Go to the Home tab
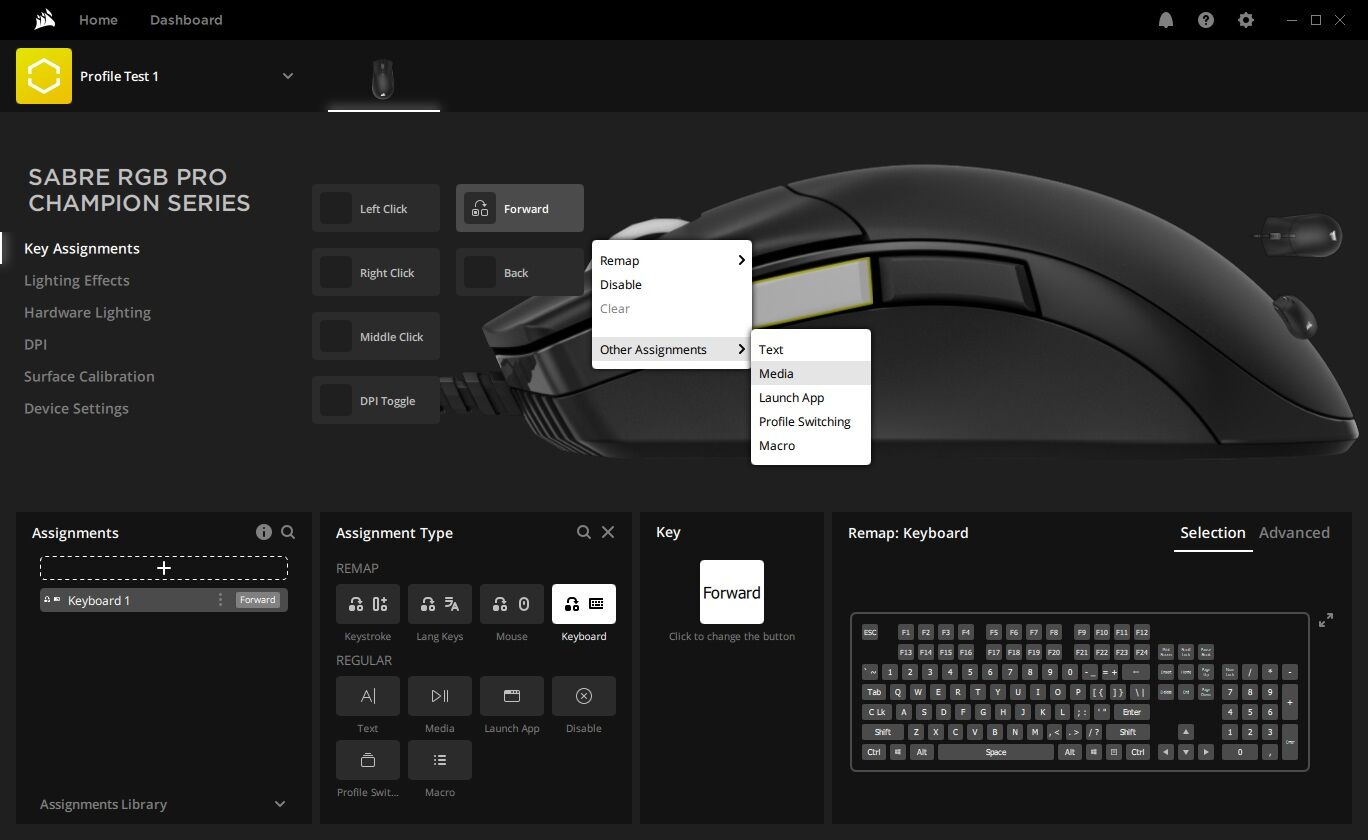Viewport: 1368px width, 840px height. point(98,20)
